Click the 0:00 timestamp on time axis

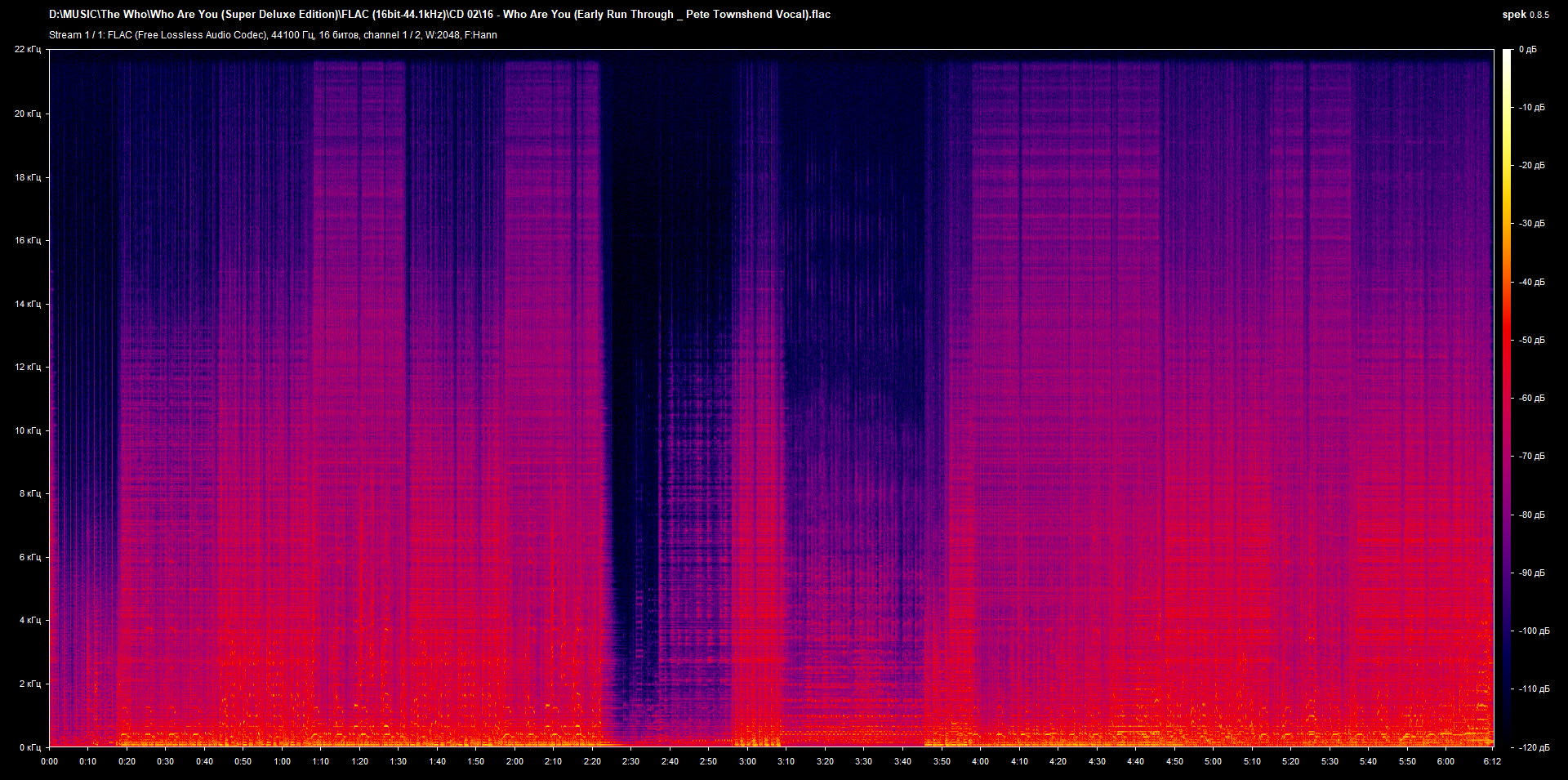click(50, 761)
